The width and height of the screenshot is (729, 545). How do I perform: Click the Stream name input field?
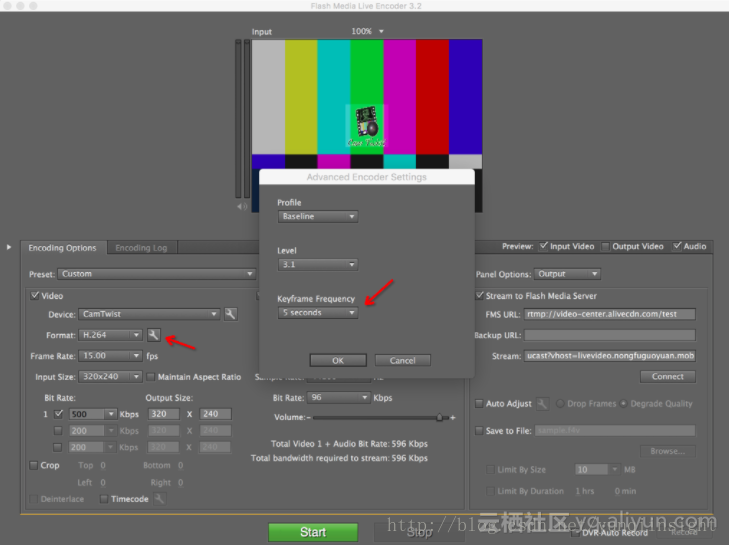610,356
